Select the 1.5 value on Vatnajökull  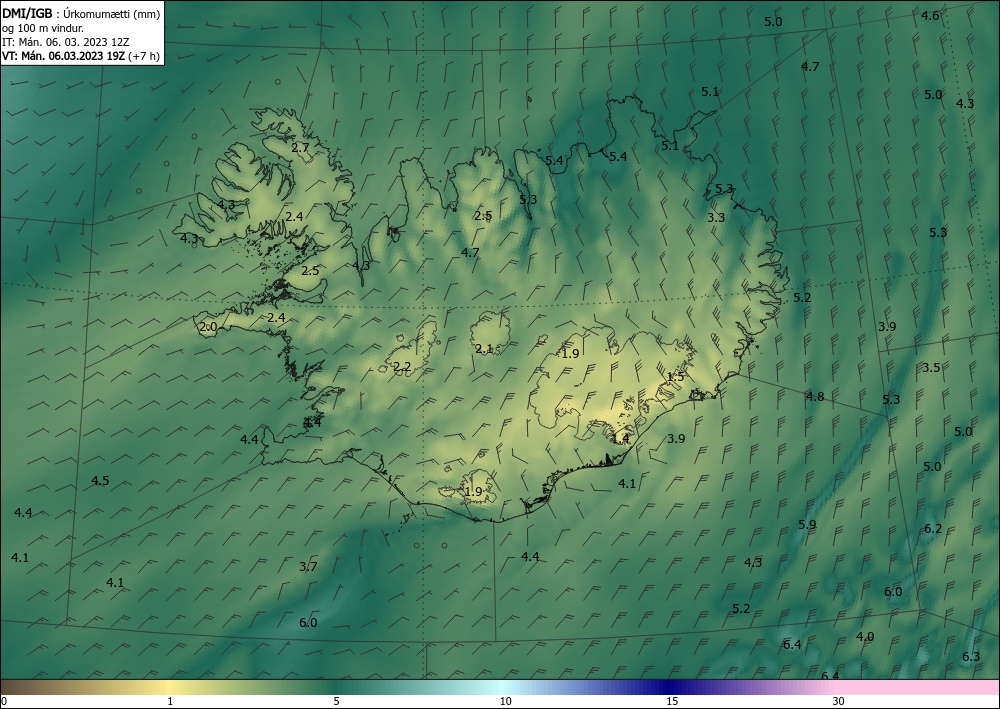[675, 377]
